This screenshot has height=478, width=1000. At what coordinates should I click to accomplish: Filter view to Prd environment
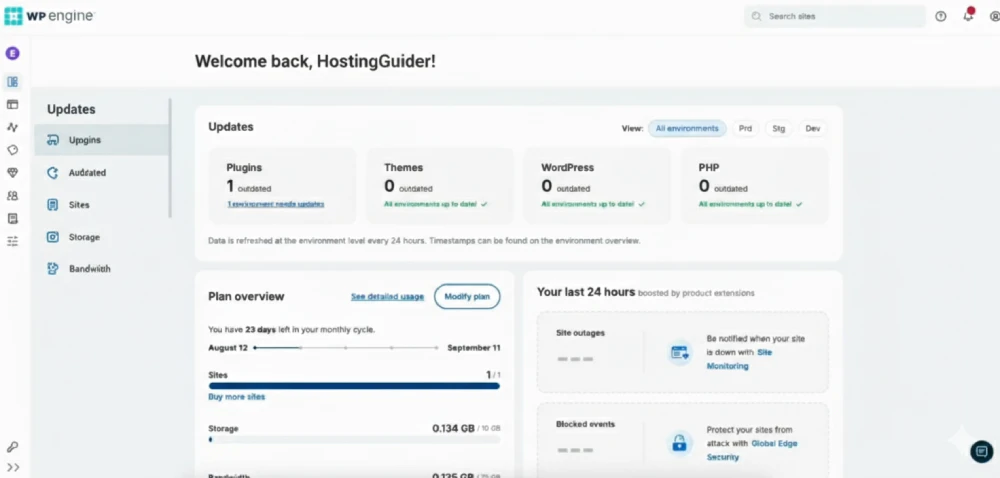745,129
